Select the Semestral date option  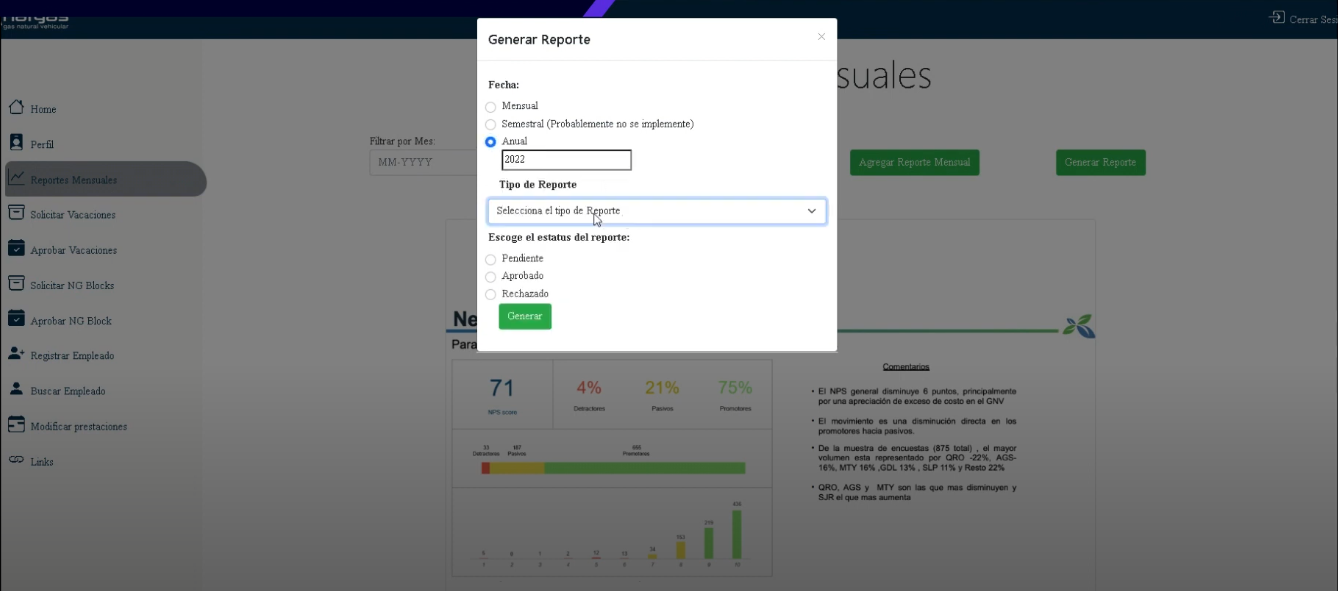[491, 125]
